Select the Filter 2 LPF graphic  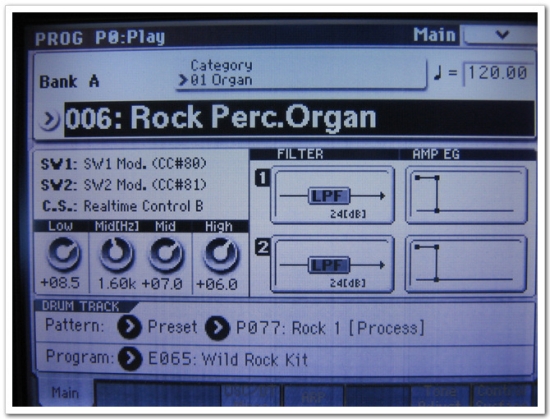(332, 264)
